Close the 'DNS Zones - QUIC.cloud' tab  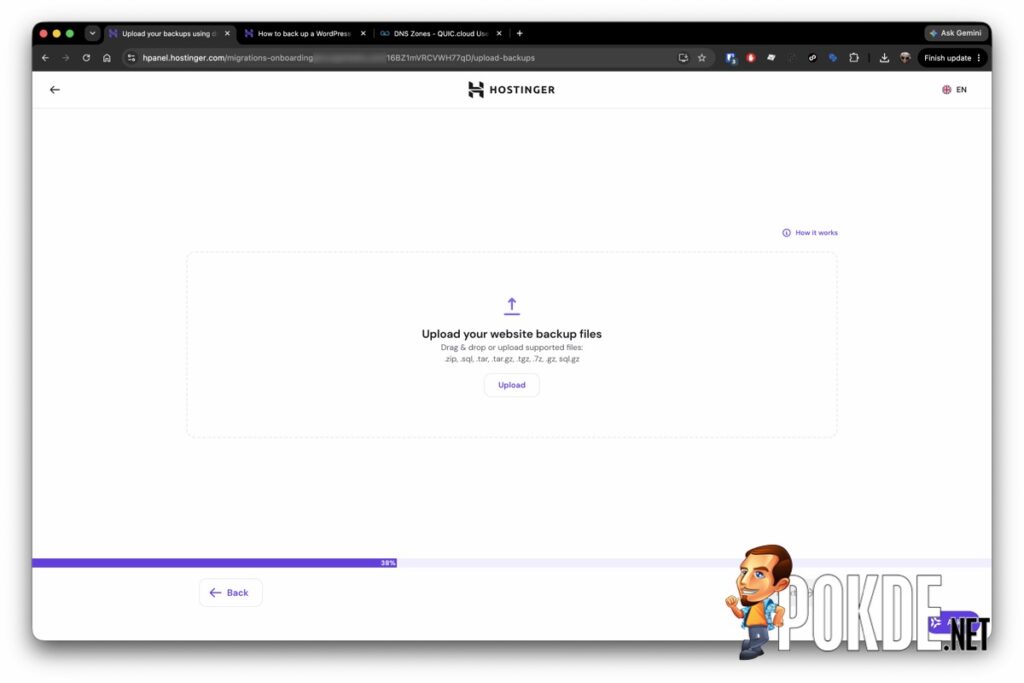click(x=500, y=33)
